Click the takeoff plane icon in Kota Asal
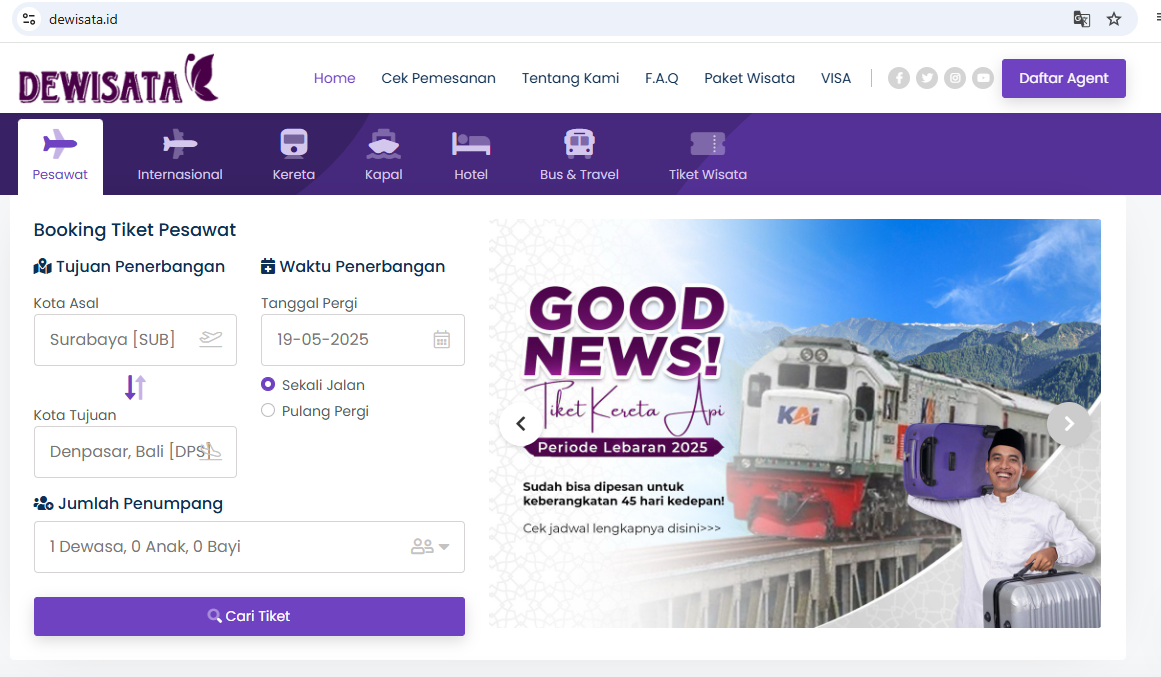1161x677 pixels. point(210,339)
